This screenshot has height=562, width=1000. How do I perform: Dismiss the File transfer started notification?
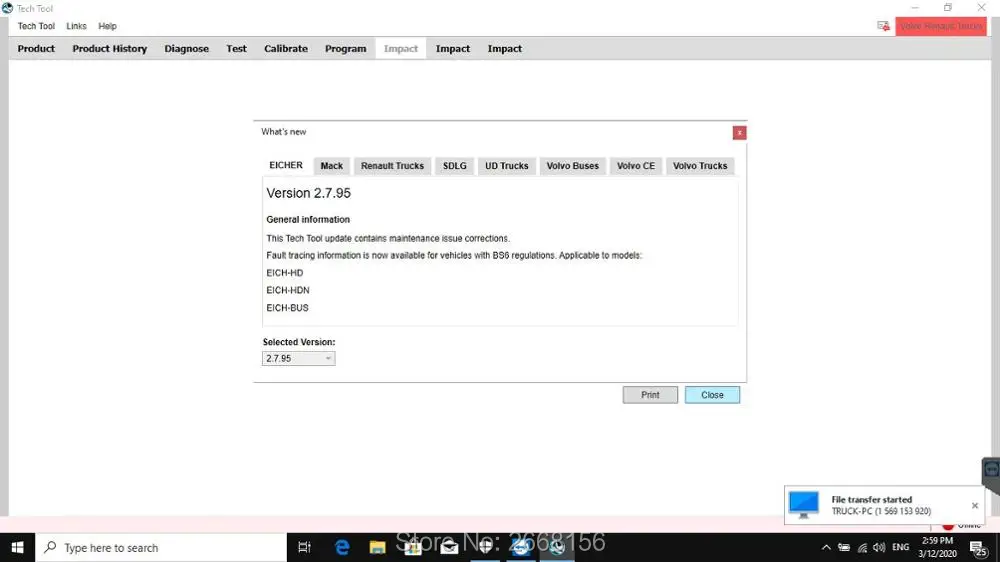tap(974, 505)
